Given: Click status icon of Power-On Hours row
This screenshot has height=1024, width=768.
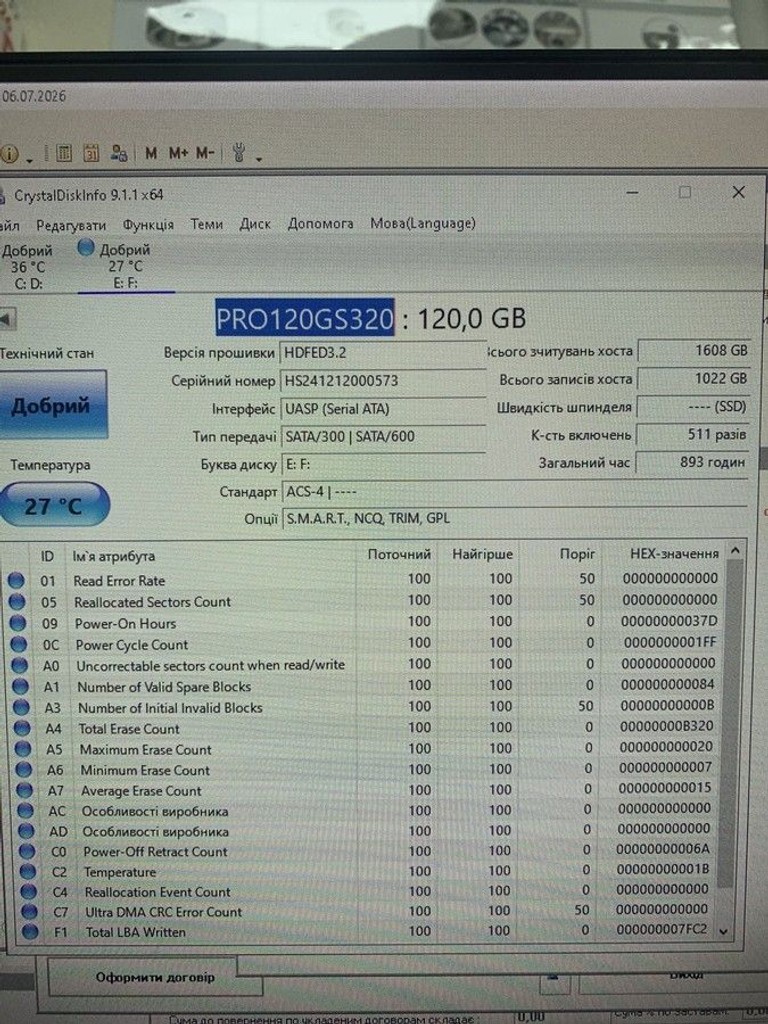Looking at the screenshot, I should point(18,623).
